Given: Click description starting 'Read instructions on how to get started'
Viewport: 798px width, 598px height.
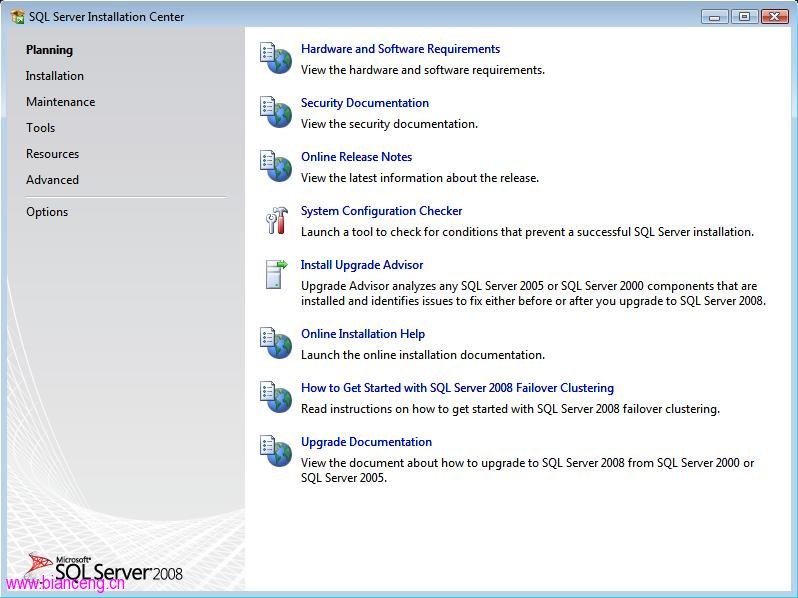Looking at the screenshot, I should point(510,409).
